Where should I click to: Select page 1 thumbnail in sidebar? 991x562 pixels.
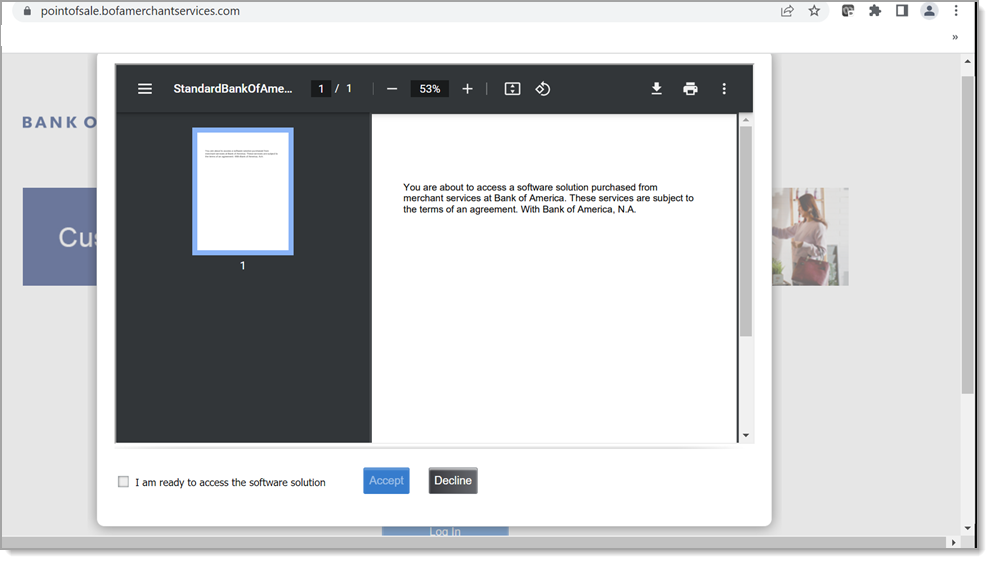(243, 192)
